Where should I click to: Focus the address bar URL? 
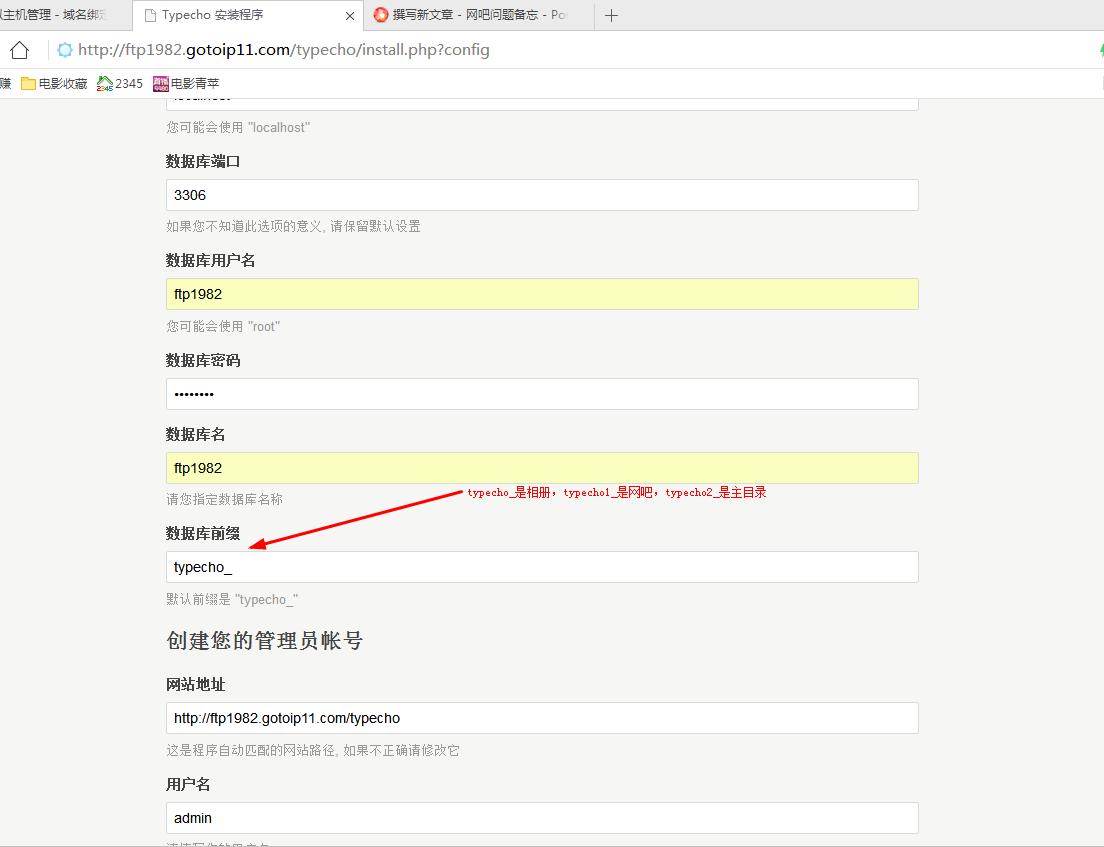tap(284, 50)
